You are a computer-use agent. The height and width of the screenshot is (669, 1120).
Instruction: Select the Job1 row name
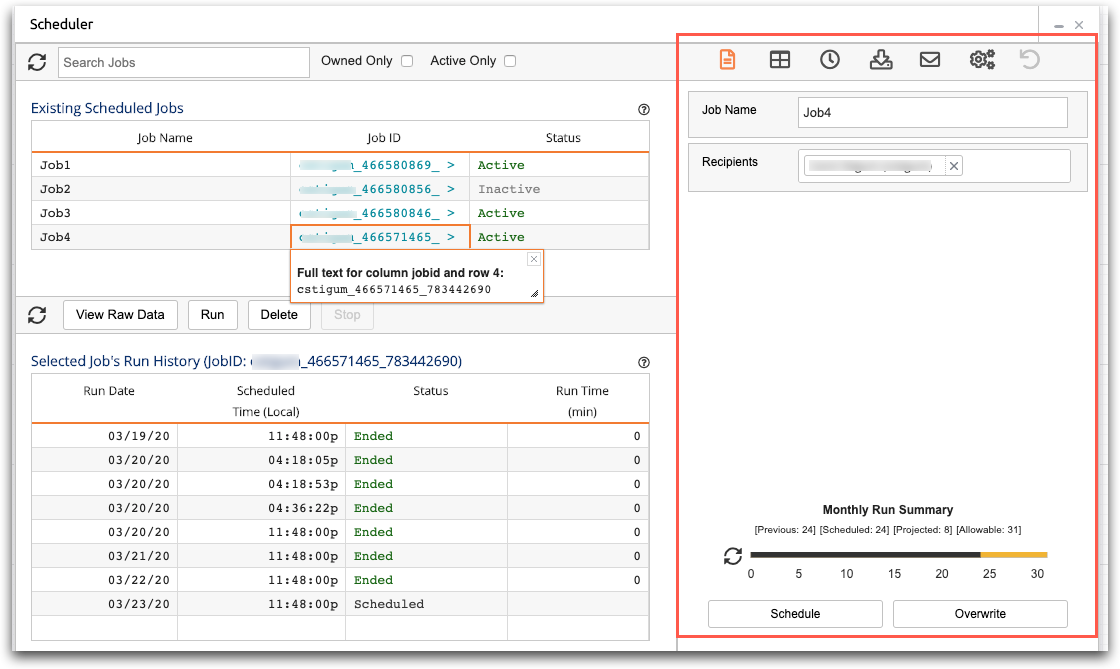(55, 165)
